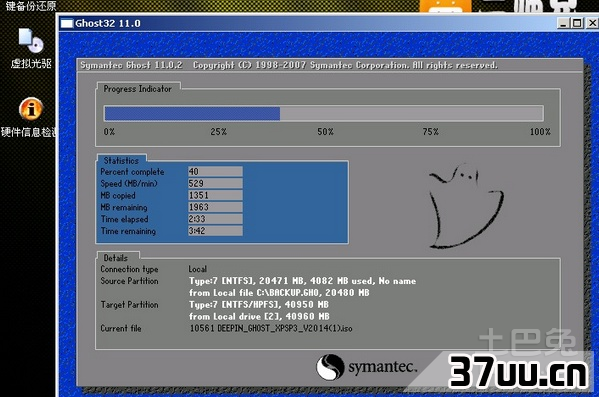Click the 25% progress scale mark
The image size is (599, 397).
[x=219, y=132]
